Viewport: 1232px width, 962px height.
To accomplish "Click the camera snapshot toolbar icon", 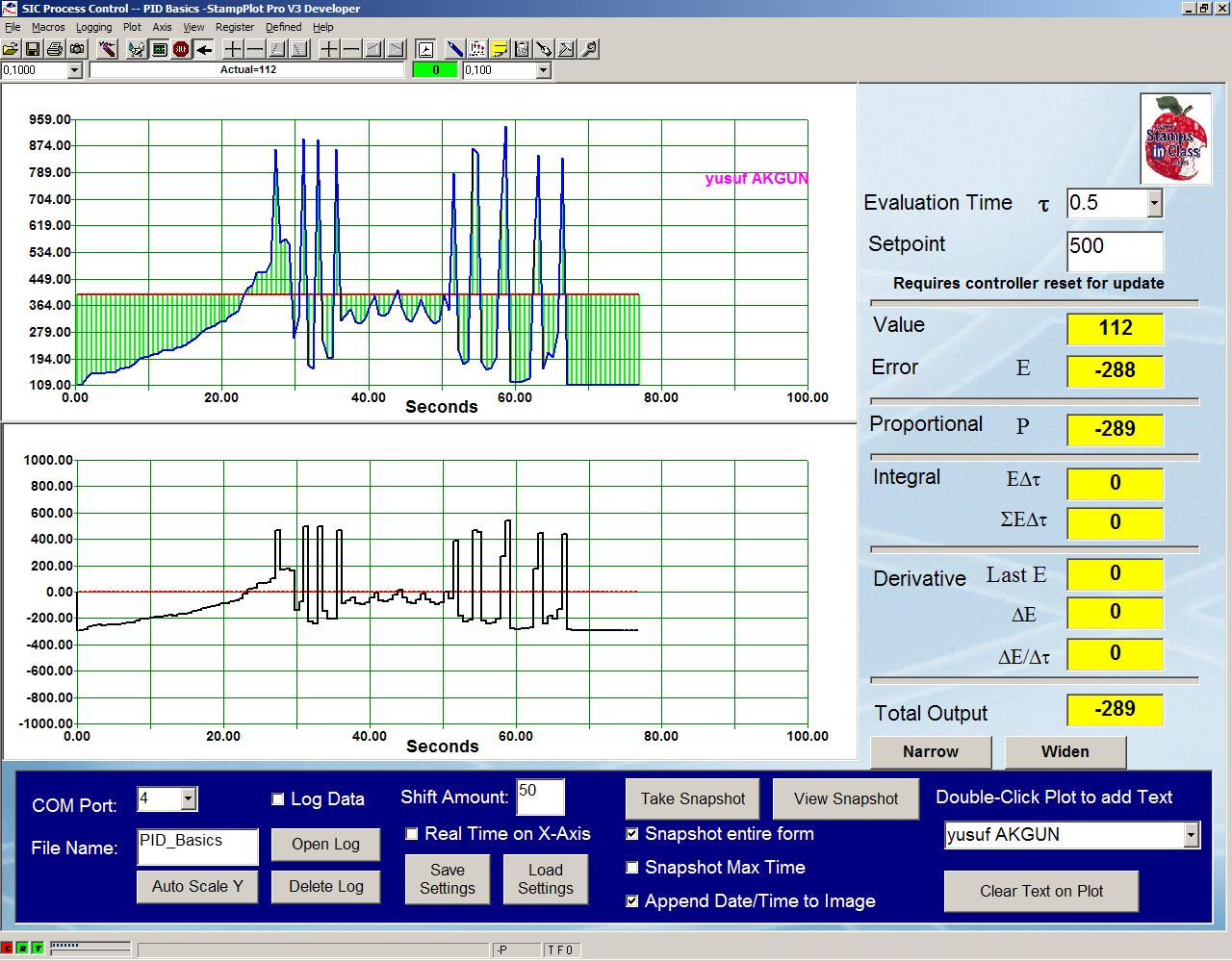I will (x=77, y=49).
